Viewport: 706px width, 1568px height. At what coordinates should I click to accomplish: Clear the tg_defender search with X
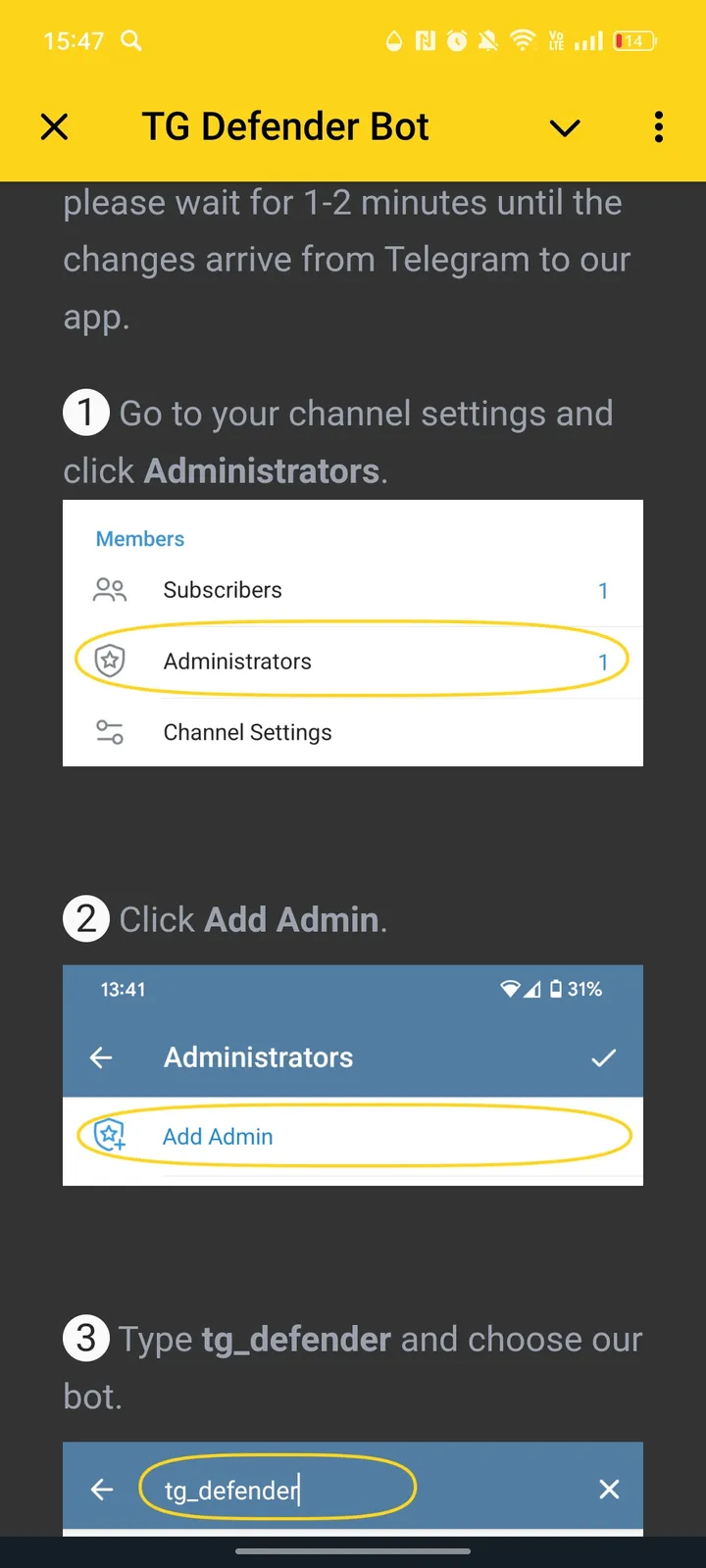pos(609,1490)
